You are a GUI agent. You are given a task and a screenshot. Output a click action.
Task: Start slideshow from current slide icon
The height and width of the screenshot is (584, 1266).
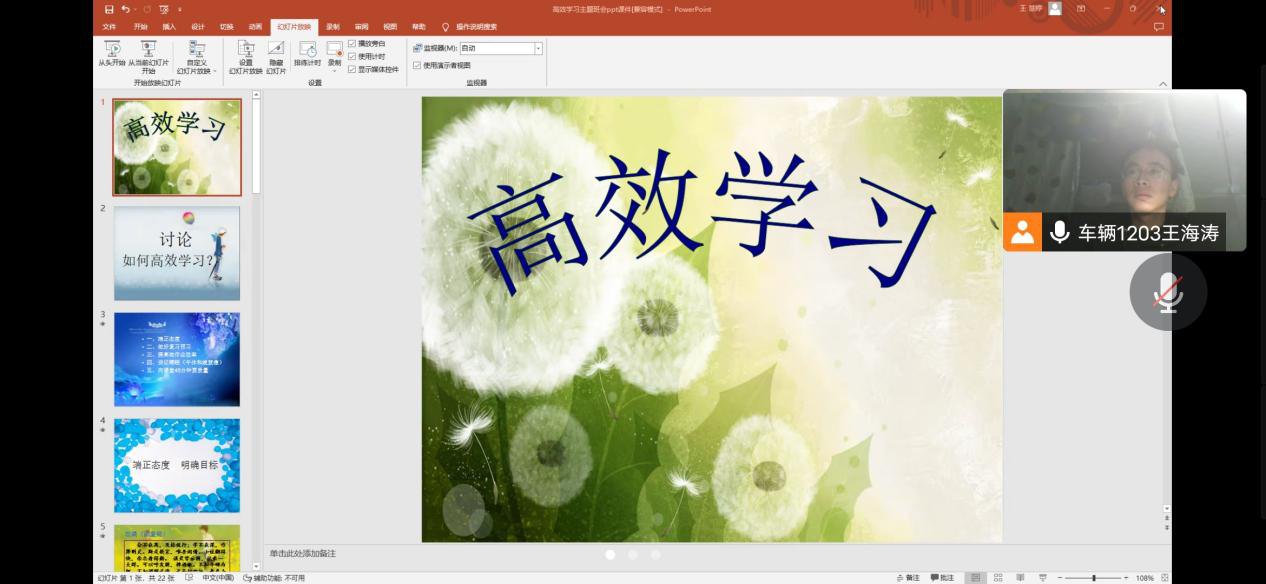point(148,50)
